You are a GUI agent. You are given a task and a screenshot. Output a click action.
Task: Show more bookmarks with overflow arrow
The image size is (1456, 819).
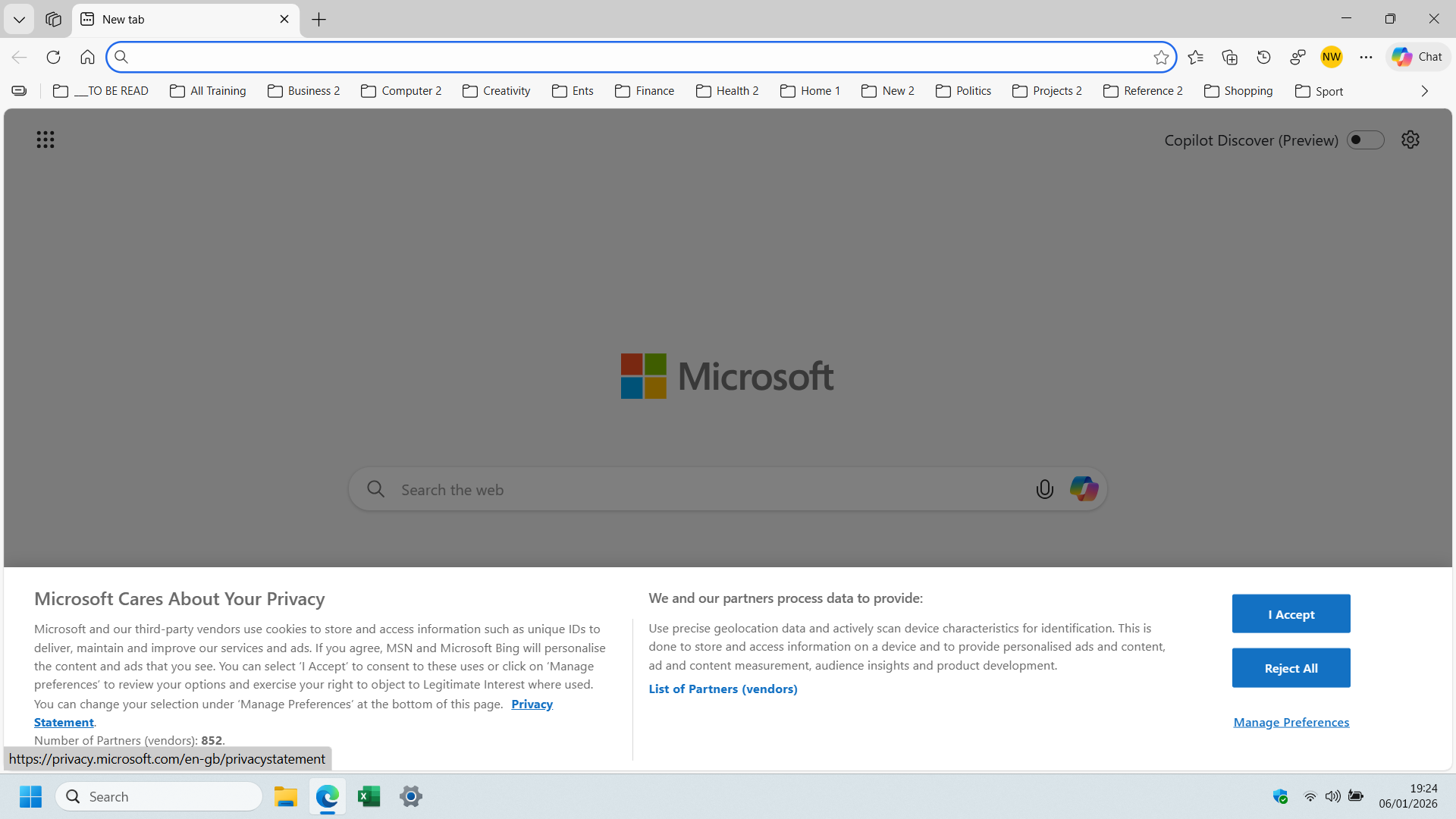[1424, 91]
